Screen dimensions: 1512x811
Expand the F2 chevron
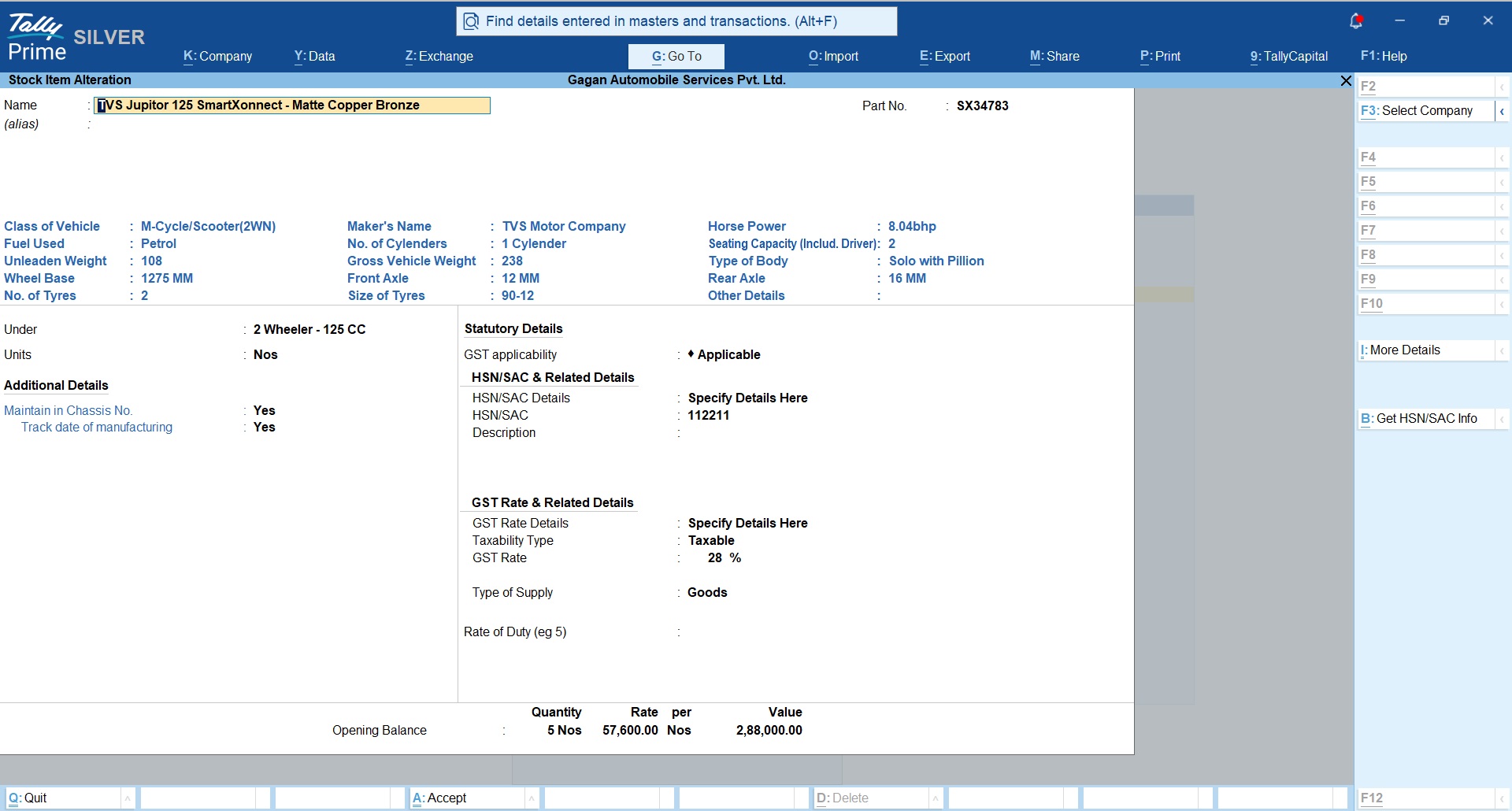1502,87
